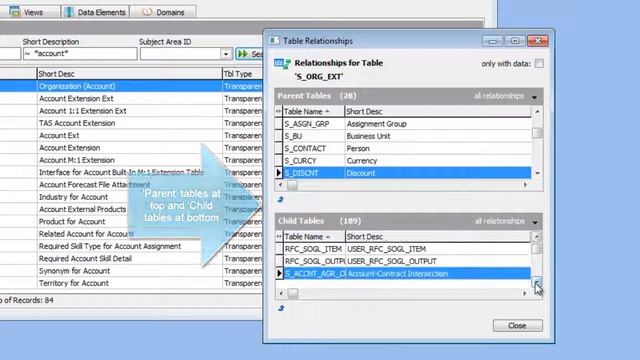
Task: Switch to the Data Elements tab
Action: tap(96, 12)
